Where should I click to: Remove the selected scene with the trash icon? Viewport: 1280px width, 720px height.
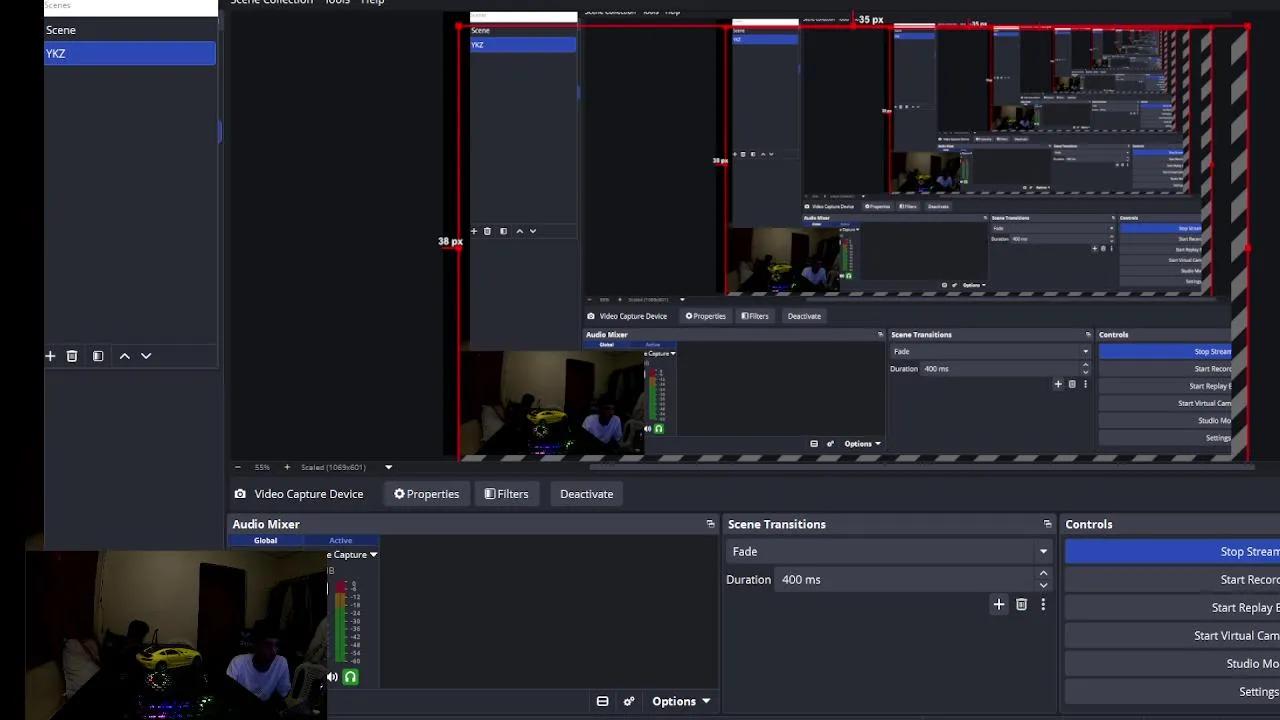point(72,356)
